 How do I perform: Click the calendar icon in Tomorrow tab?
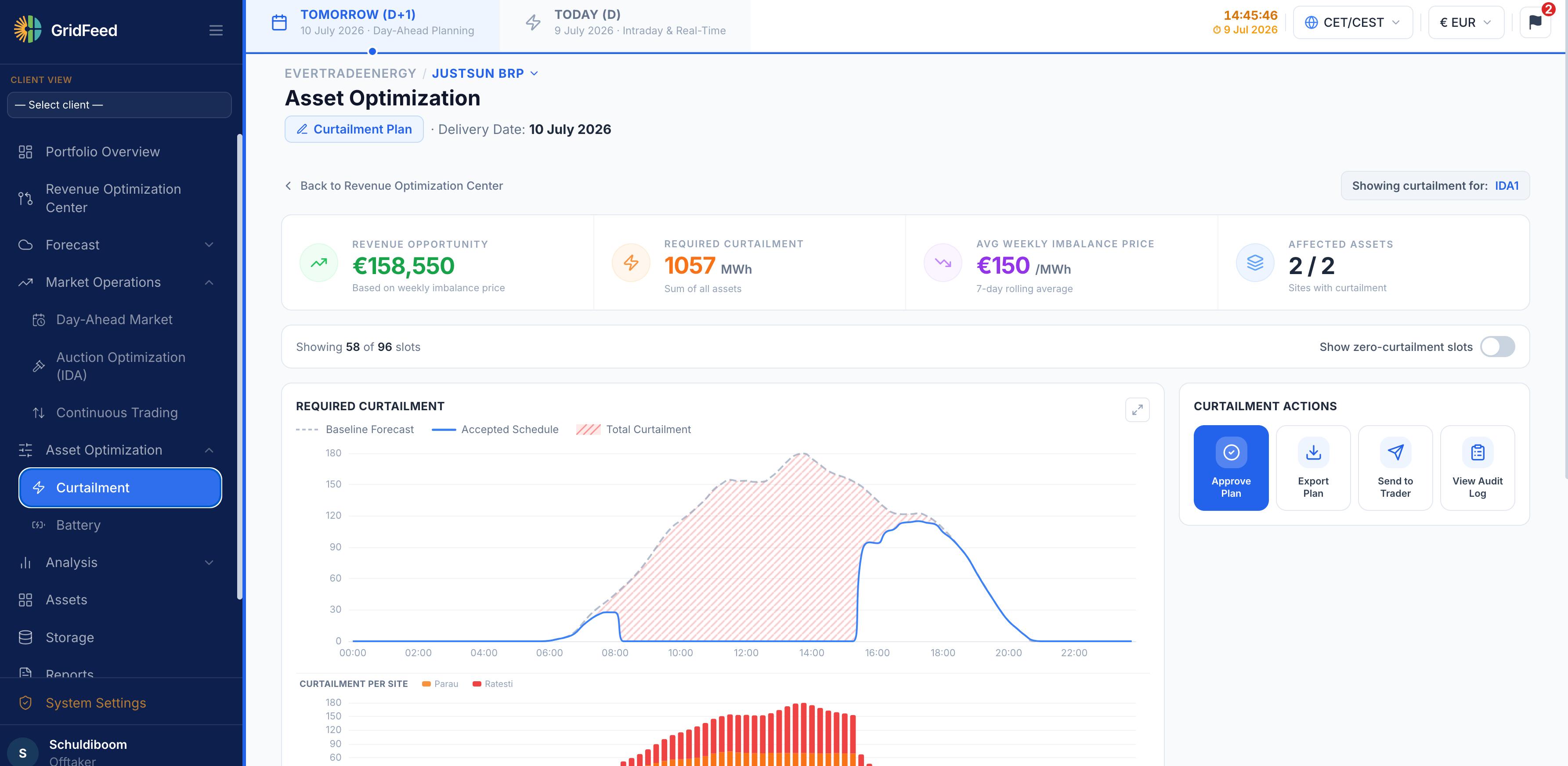point(279,22)
